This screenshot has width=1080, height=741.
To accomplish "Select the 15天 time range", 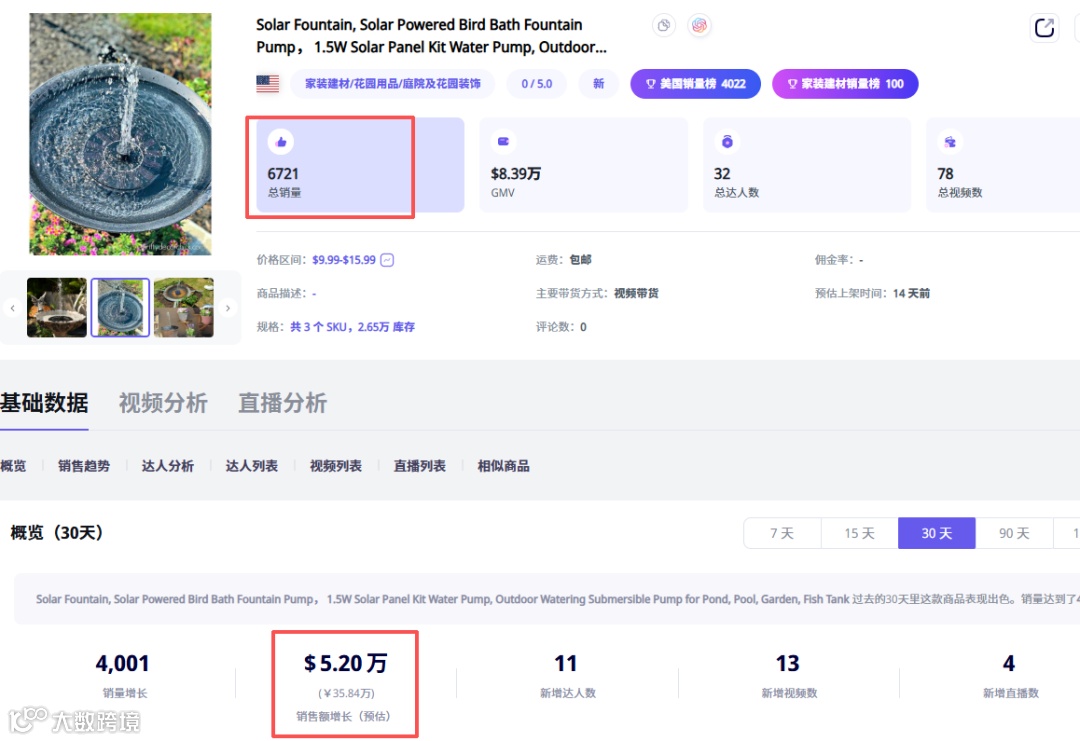I will click(x=859, y=533).
